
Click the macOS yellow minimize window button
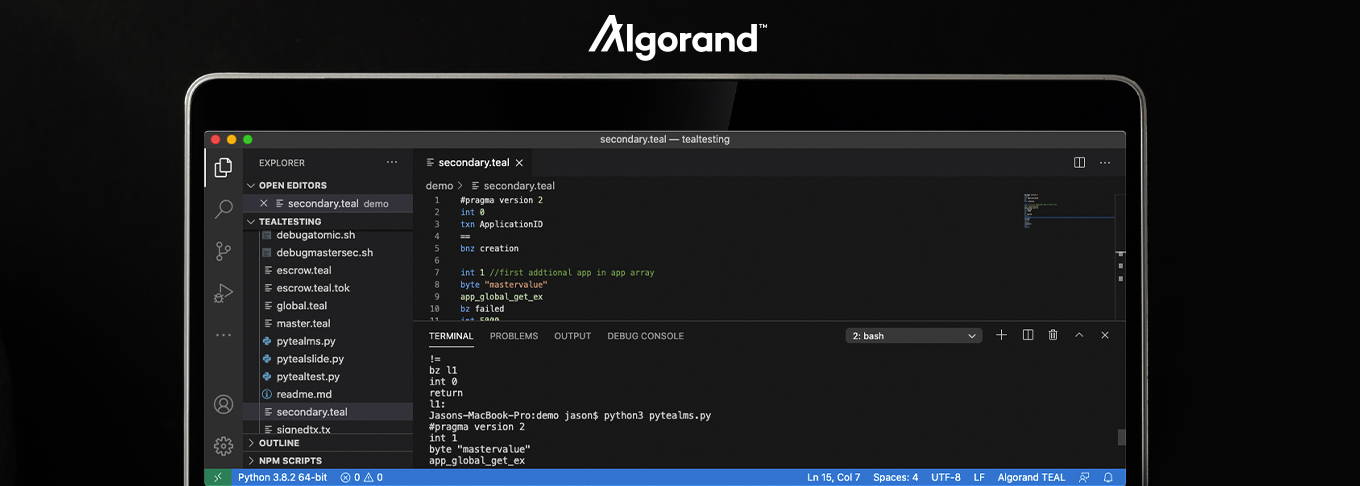pos(231,139)
